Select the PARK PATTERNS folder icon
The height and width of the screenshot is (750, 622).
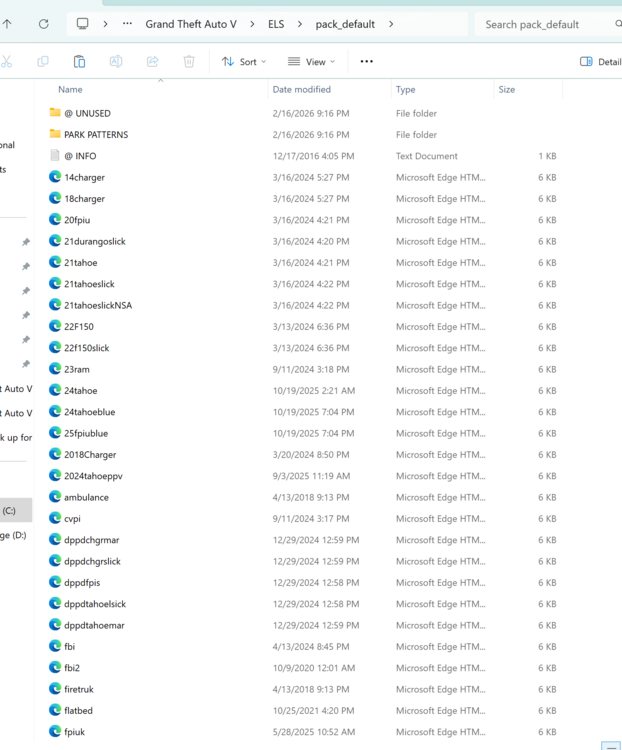pos(55,134)
